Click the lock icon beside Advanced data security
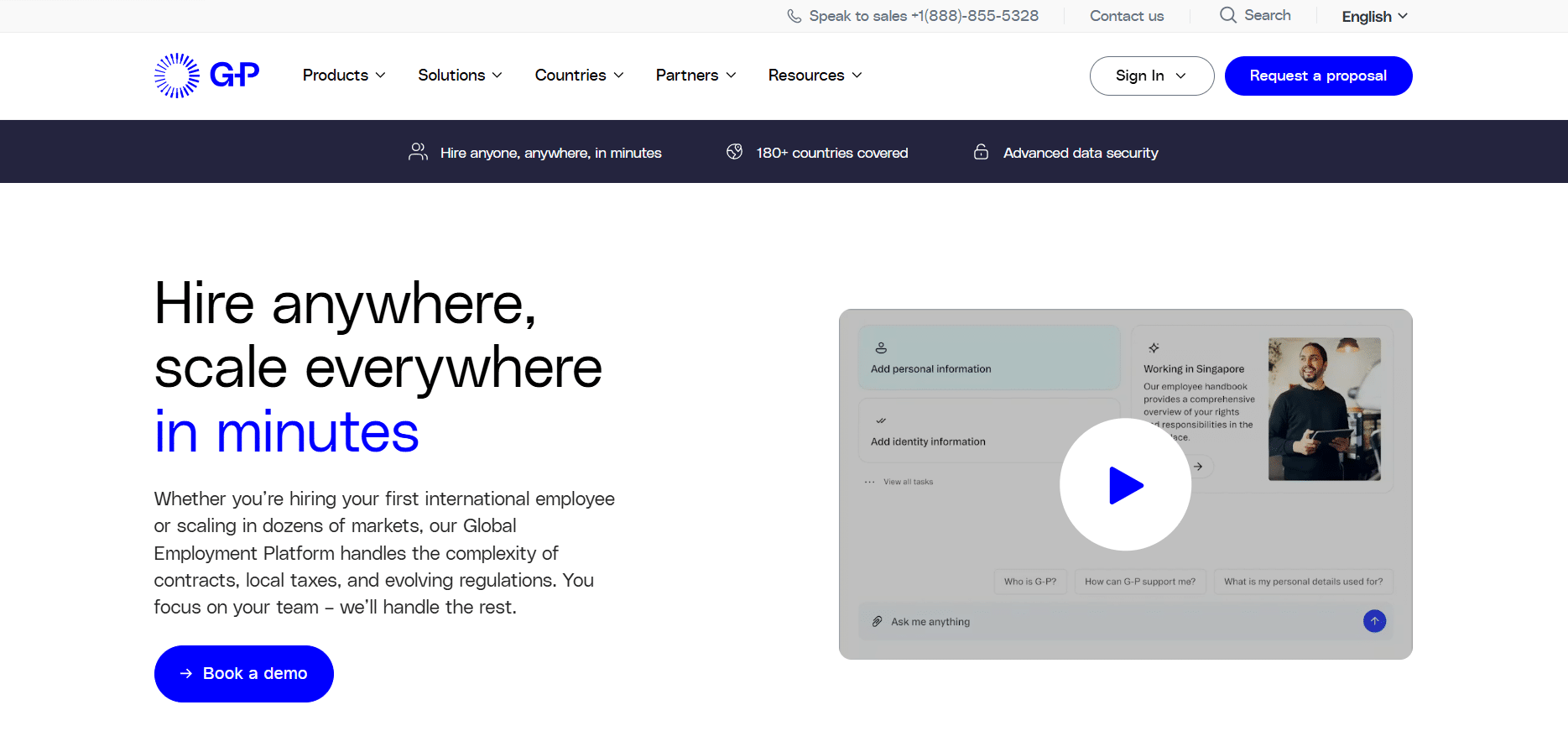1568x752 pixels. click(981, 152)
